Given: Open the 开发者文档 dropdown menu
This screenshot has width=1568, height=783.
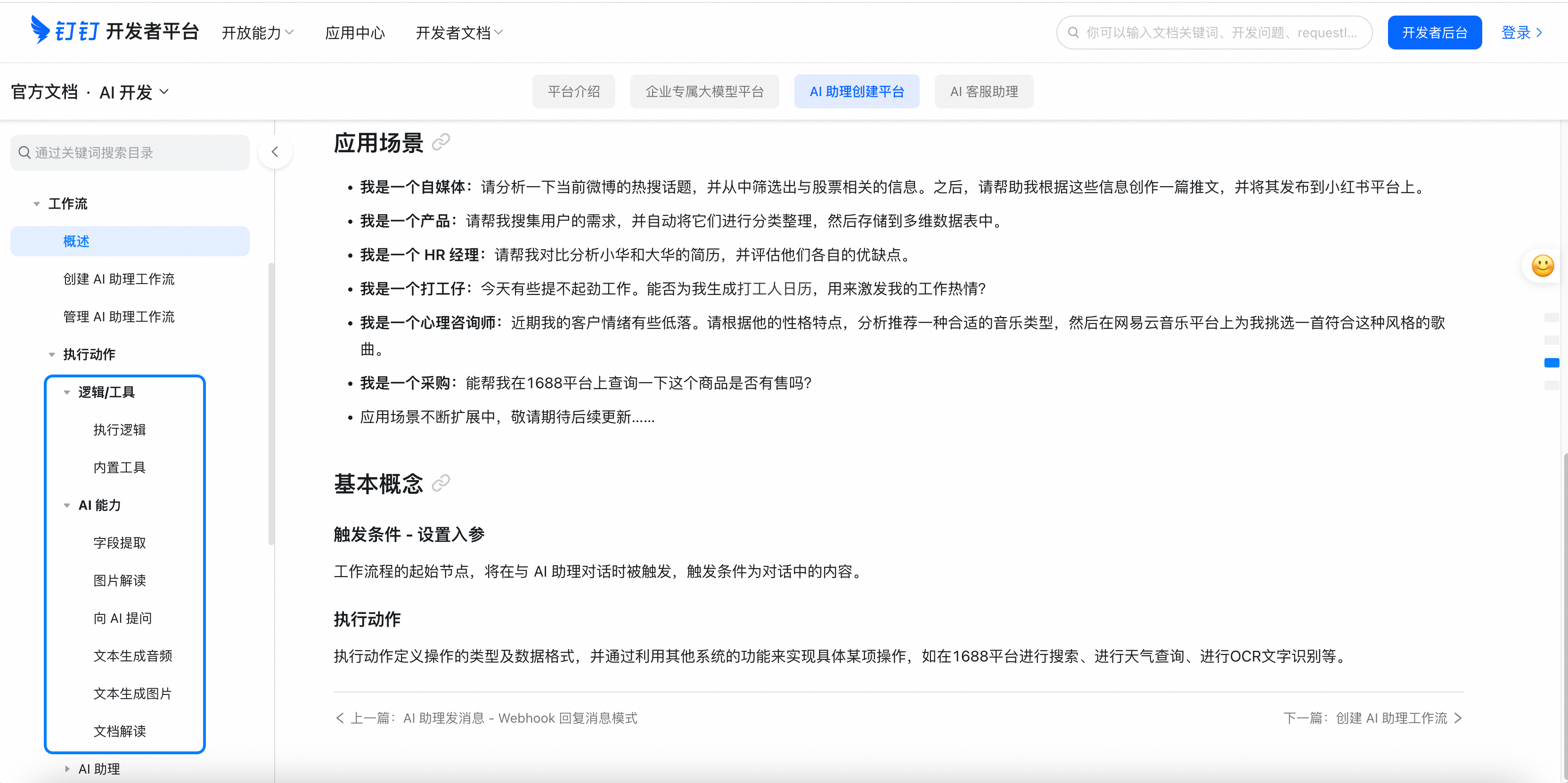Looking at the screenshot, I should point(459,33).
